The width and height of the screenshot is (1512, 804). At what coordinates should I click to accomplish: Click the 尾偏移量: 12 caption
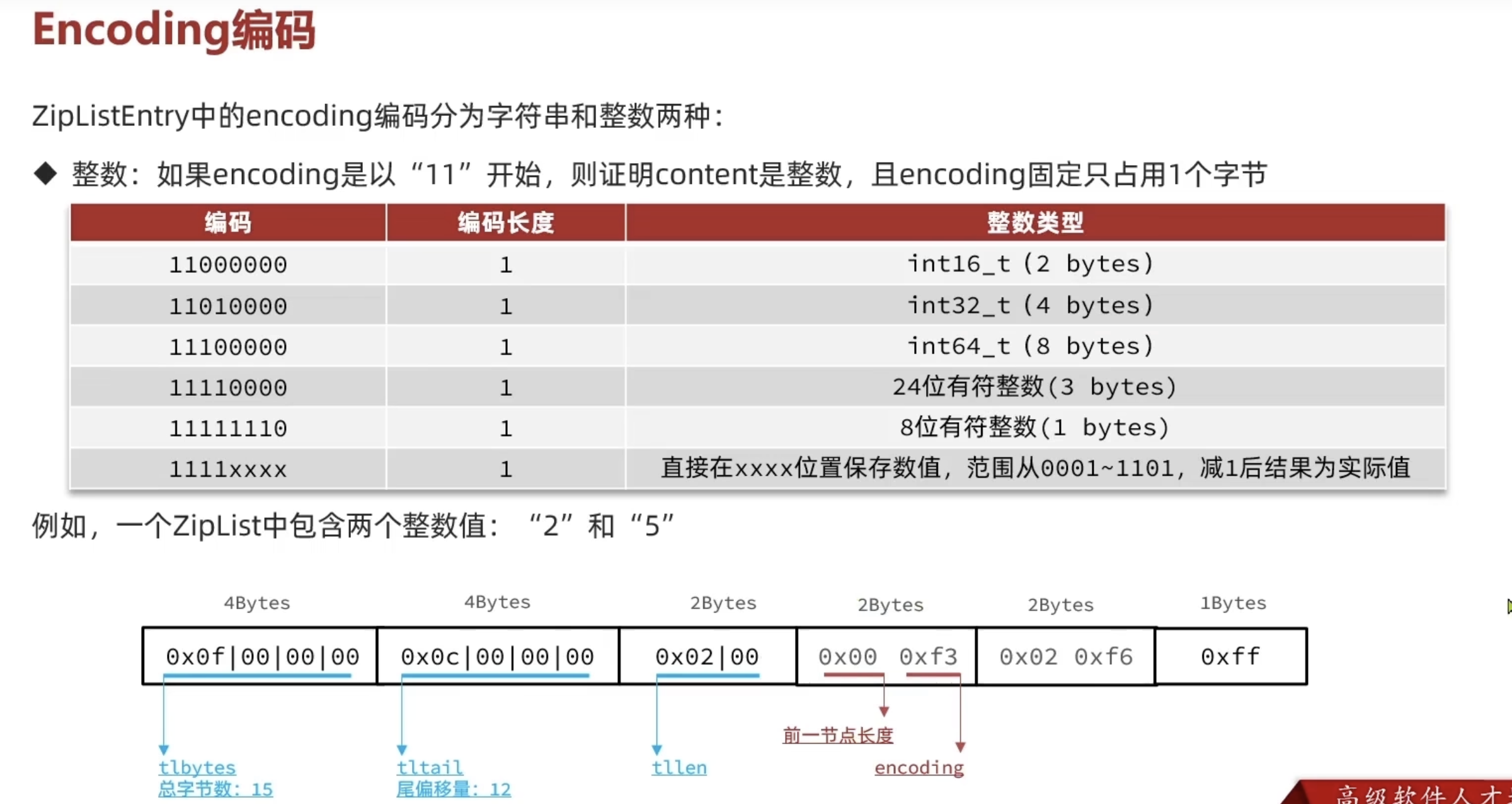click(x=453, y=788)
